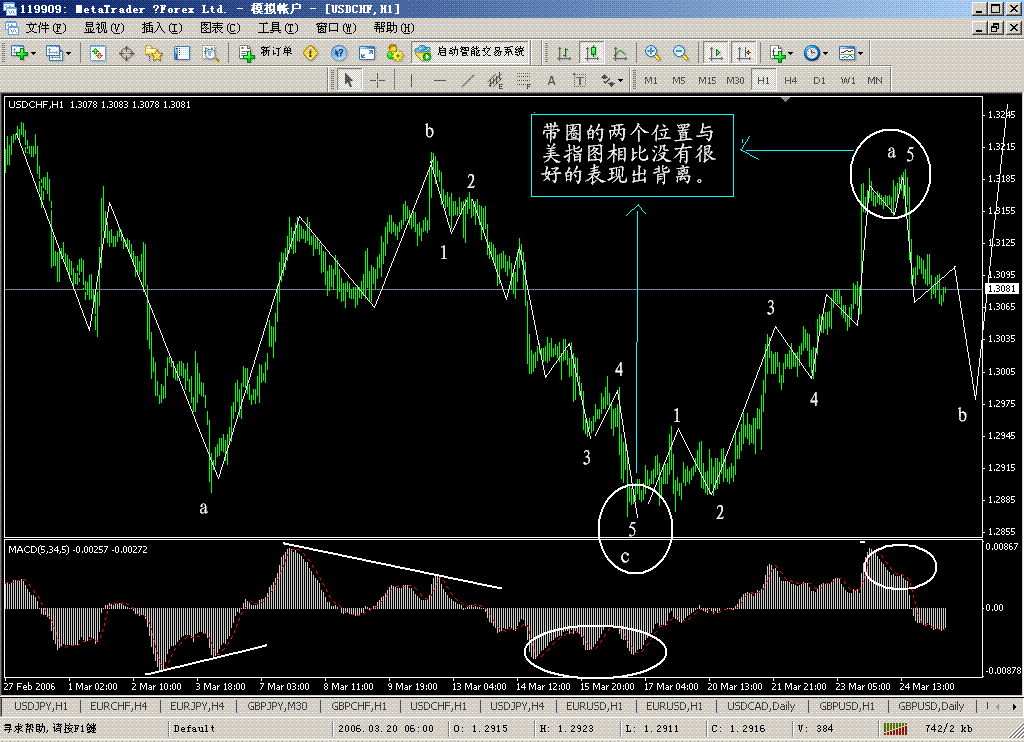Open the 插入 (Insert) menu
1024x742 pixels.
click(162, 28)
